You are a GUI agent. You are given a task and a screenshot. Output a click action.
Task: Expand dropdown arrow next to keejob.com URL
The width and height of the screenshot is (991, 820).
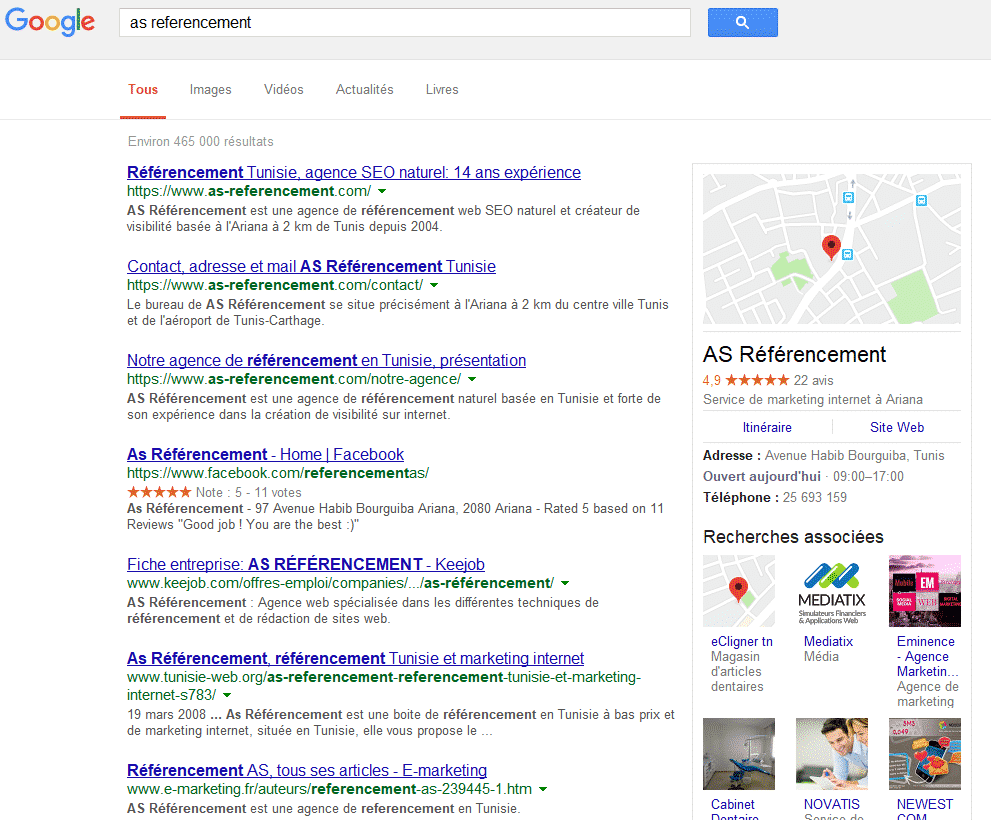565,583
